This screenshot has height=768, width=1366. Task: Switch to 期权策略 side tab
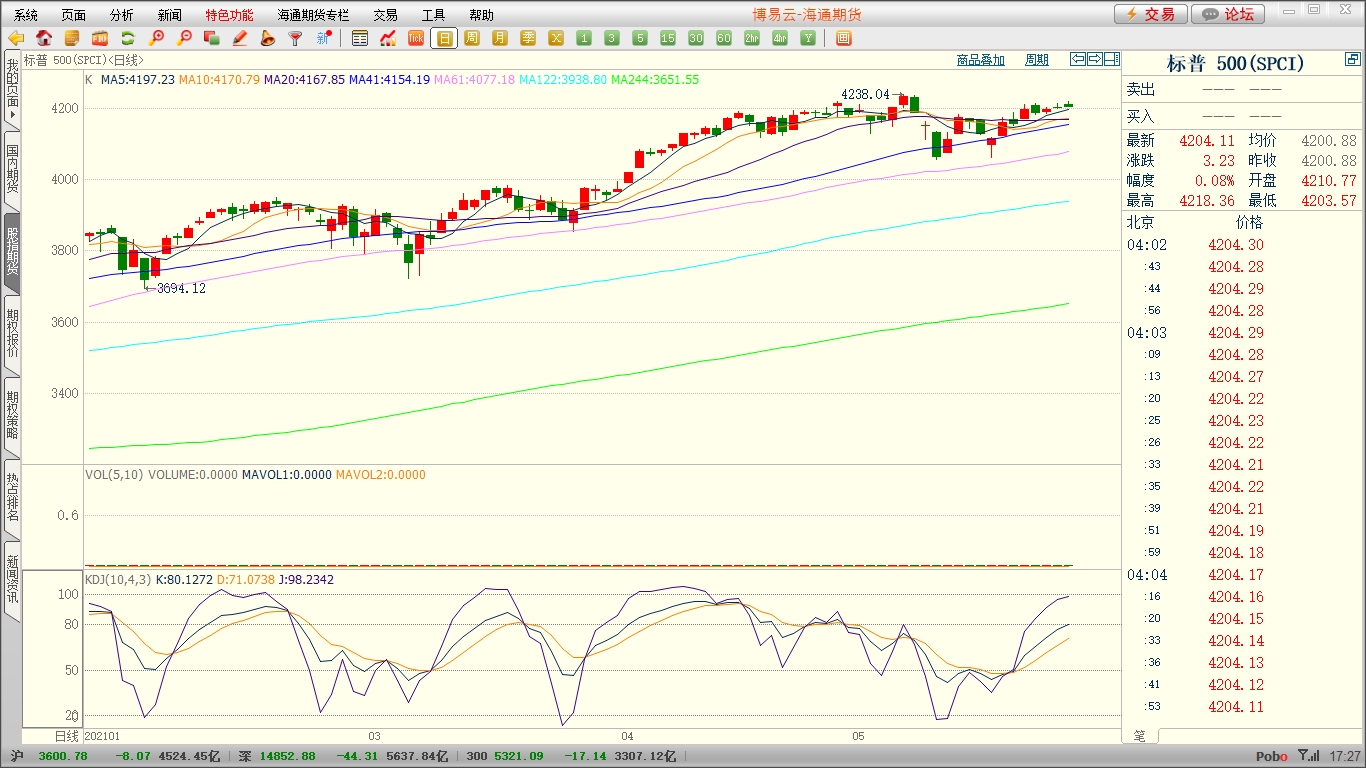pos(12,416)
